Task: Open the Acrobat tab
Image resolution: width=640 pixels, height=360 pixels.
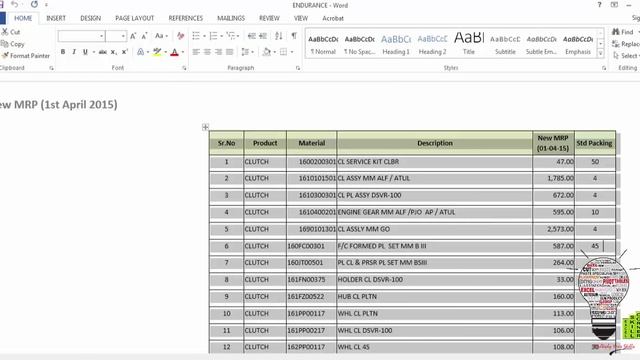Action: pyautogui.click(x=333, y=18)
